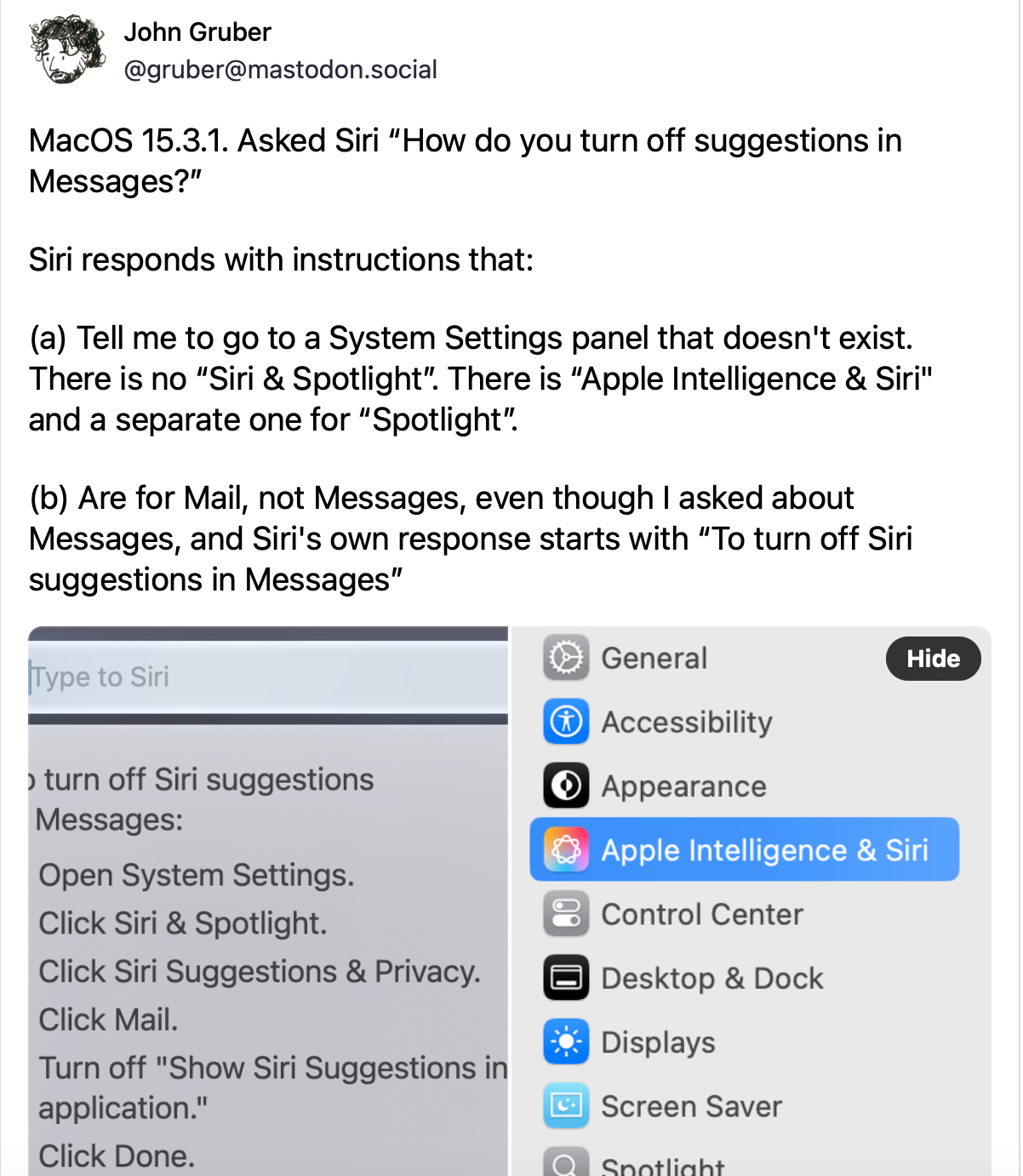Click John Gruber's avatar image
The width and height of the screenshot is (1023, 1176).
pyautogui.click(x=67, y=49)
